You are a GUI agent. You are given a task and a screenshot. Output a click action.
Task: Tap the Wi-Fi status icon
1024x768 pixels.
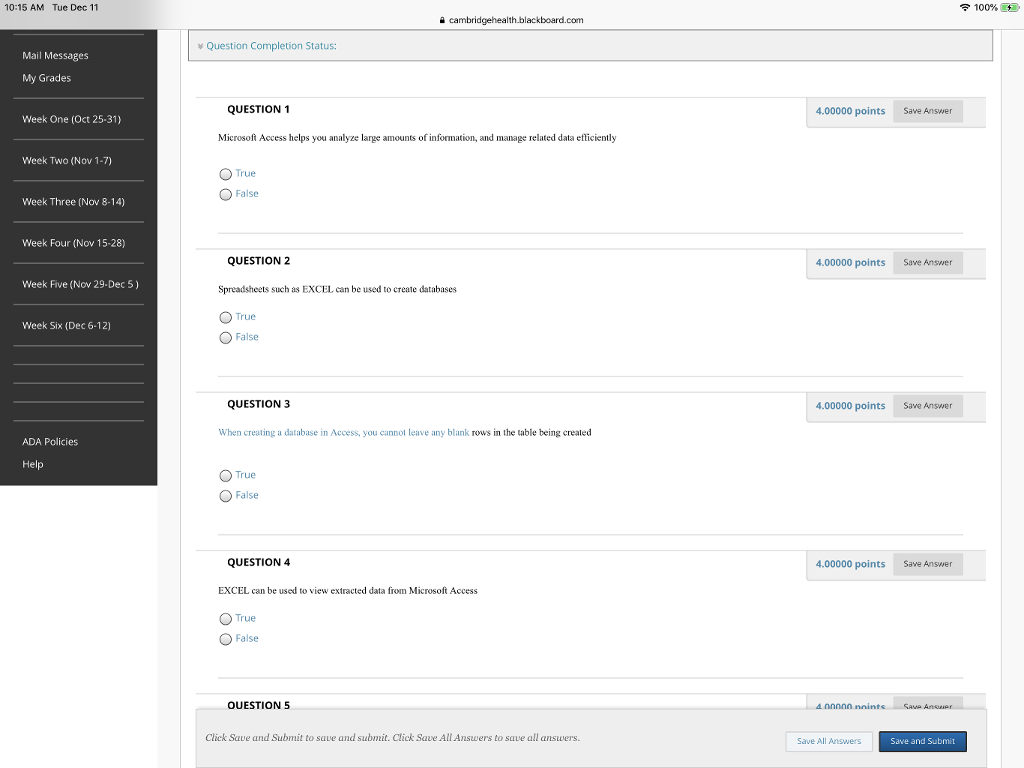pos(965,8)
